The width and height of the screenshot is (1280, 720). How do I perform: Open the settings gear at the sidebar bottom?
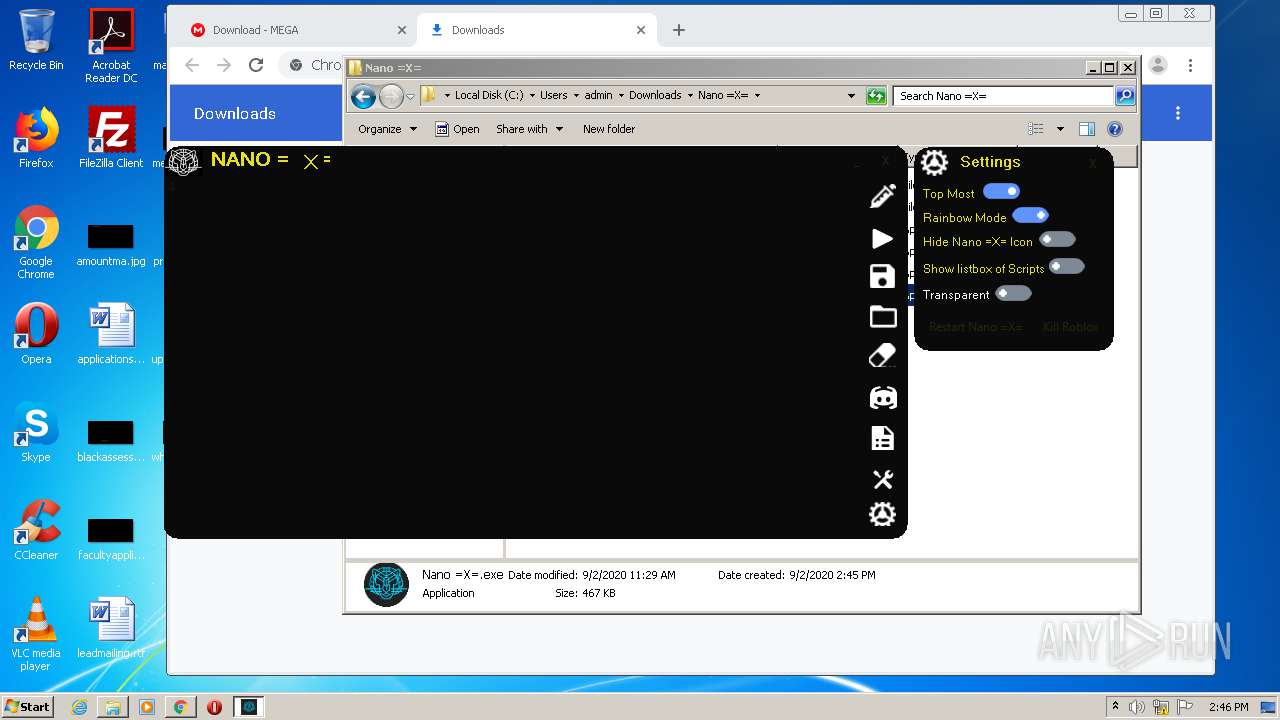[882, 514]
